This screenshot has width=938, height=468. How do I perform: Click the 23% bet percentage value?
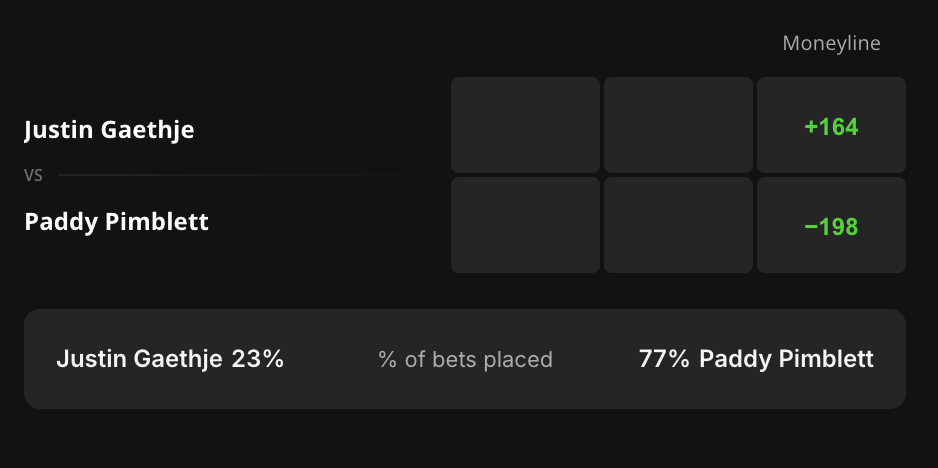click(258, 359)
